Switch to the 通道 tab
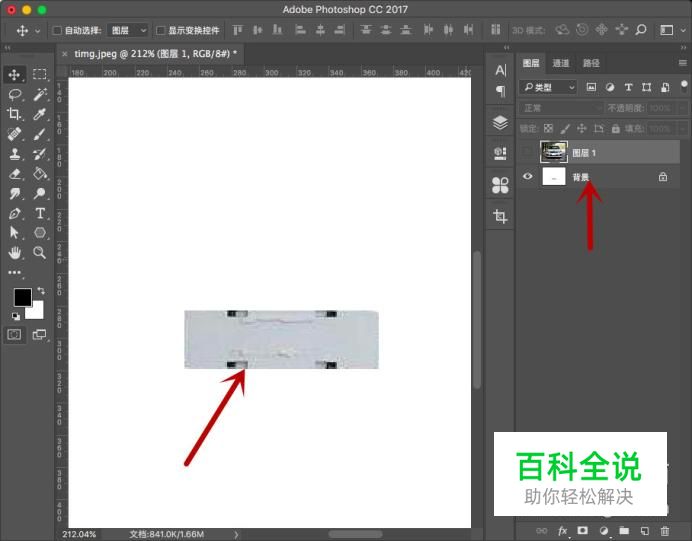Screen dimensions: 692x541 [x=560, y=63]
